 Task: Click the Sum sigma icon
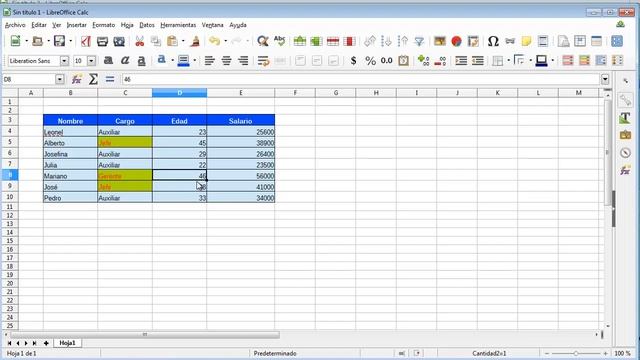coord(93,79)
